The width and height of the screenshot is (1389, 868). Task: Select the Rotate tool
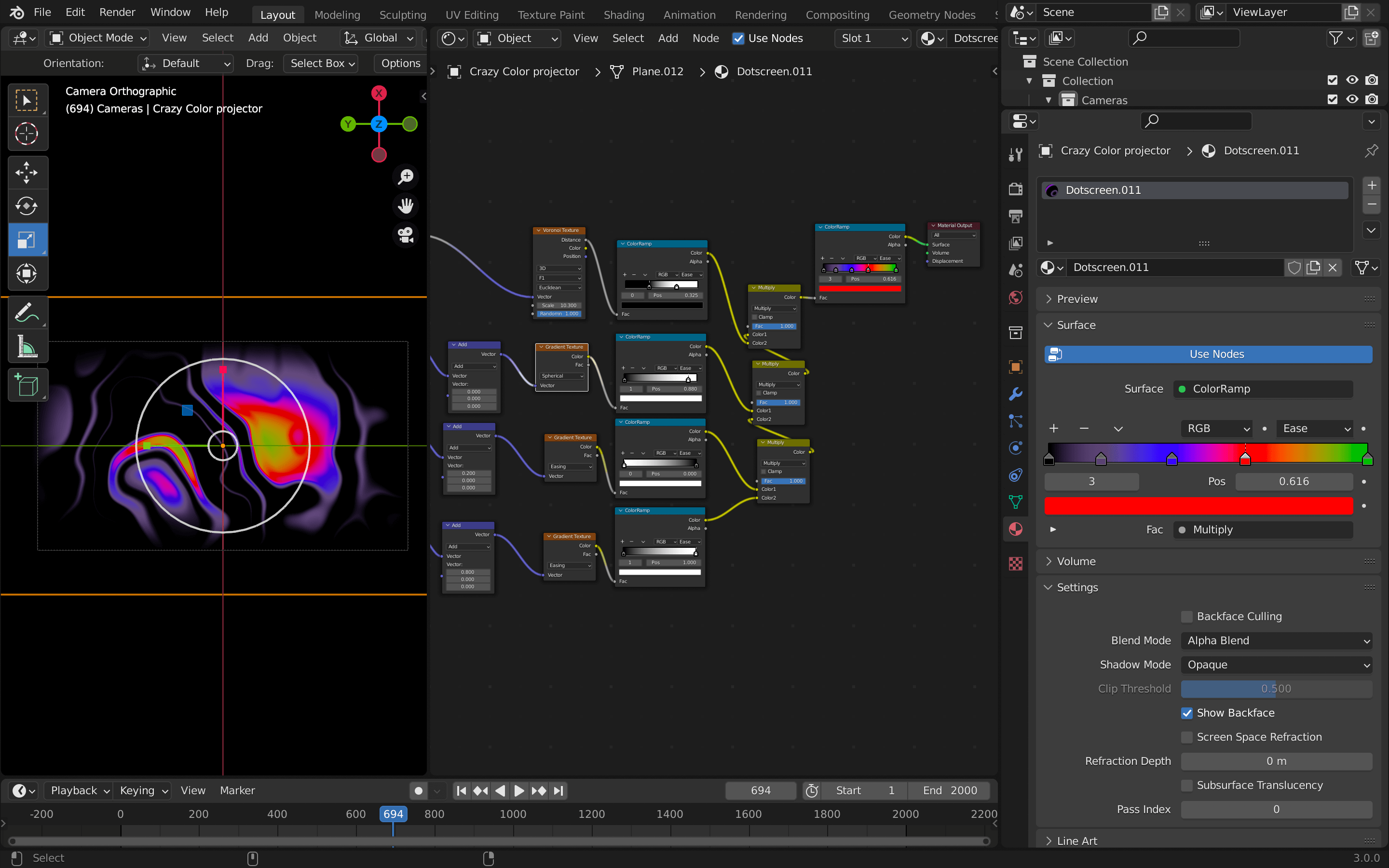(x=27, y=206)
